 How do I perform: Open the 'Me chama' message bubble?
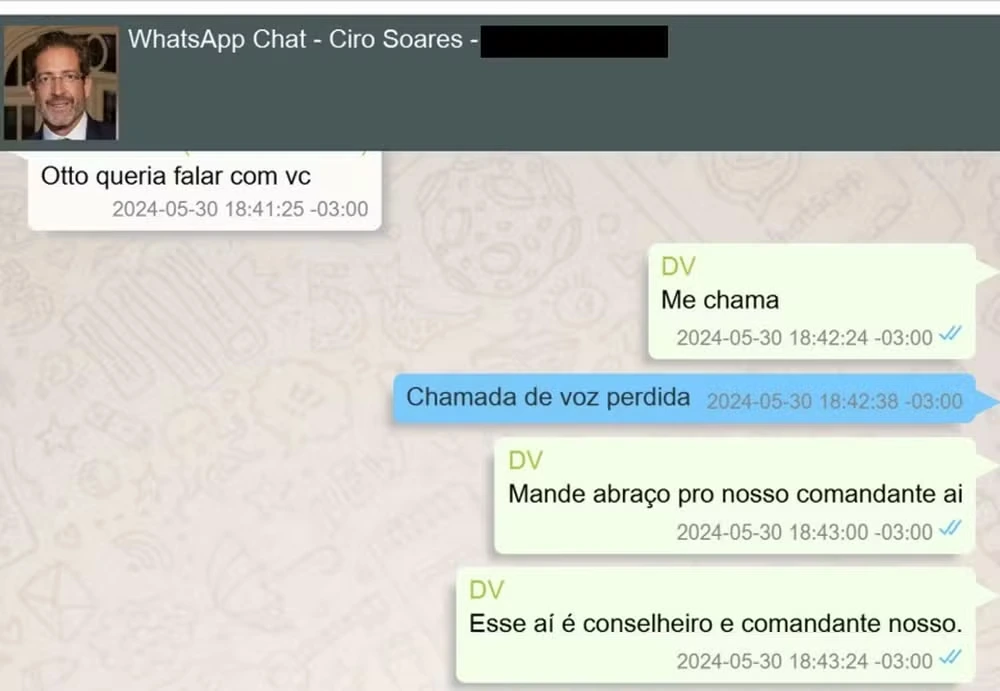(811, 302)
